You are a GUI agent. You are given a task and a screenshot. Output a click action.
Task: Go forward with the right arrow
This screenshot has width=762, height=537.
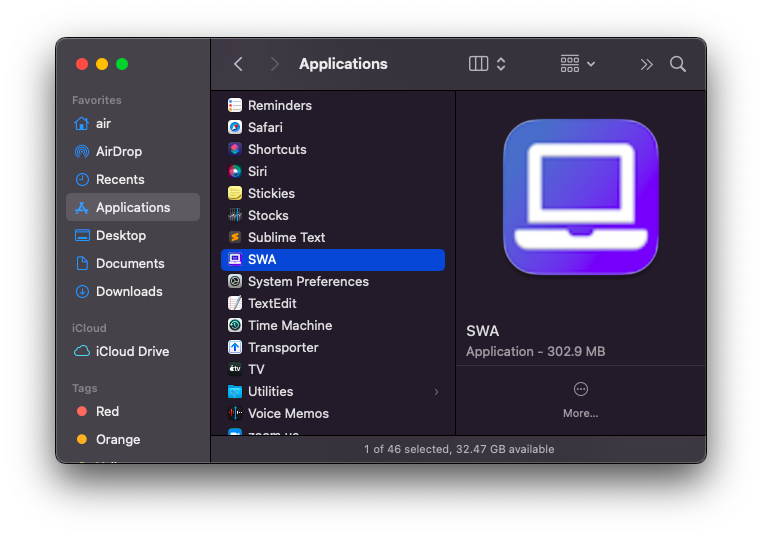pyautogui.click(x=275, y=64)
